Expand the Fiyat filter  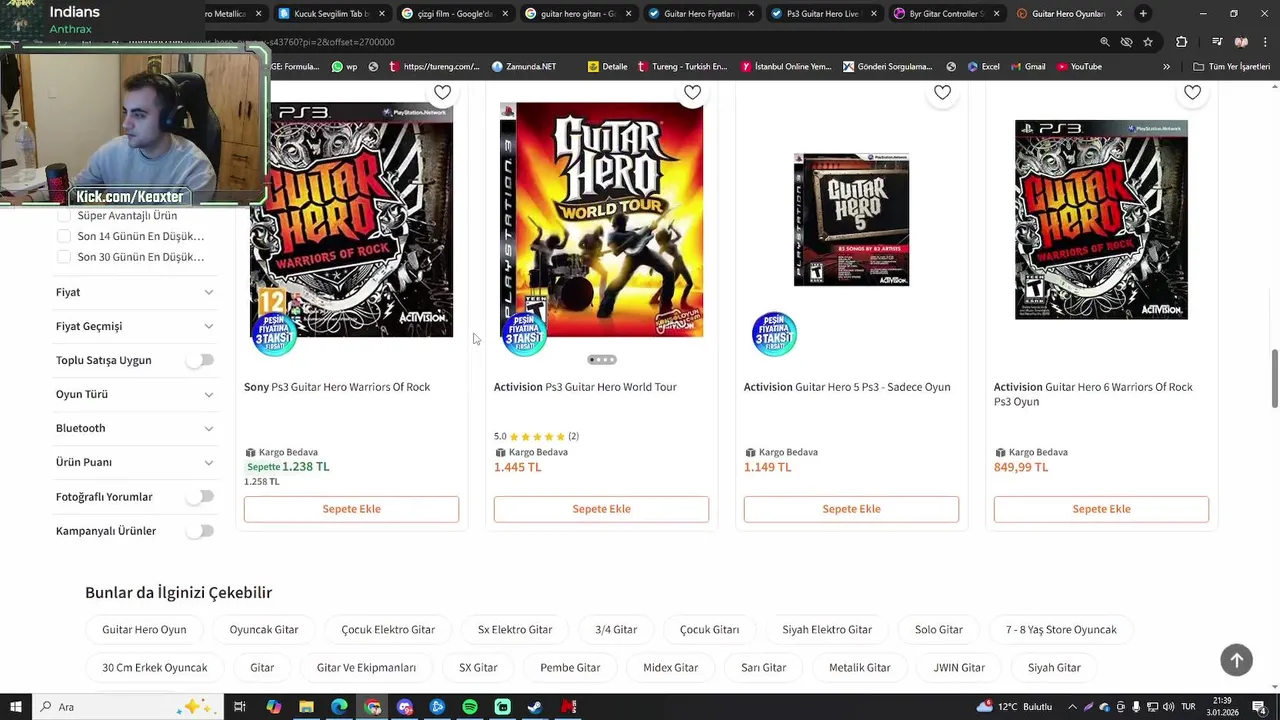[x=135, y=292]
